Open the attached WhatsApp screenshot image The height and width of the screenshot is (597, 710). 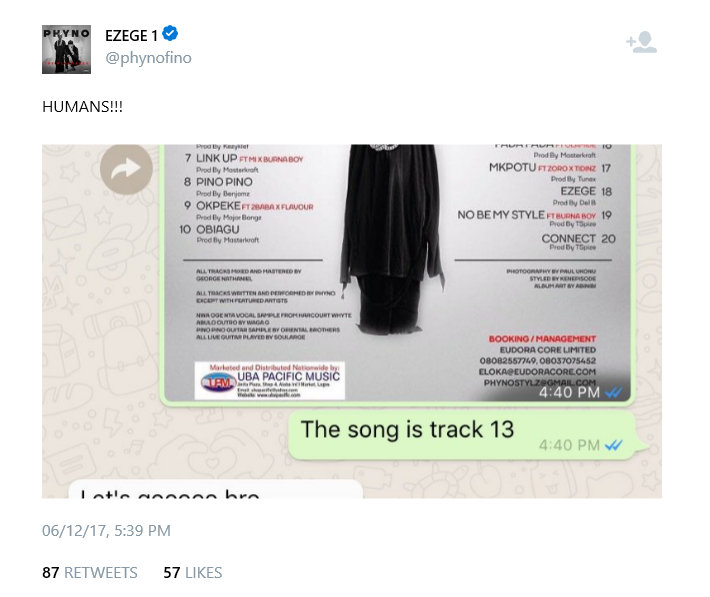[x=352, y=321]
